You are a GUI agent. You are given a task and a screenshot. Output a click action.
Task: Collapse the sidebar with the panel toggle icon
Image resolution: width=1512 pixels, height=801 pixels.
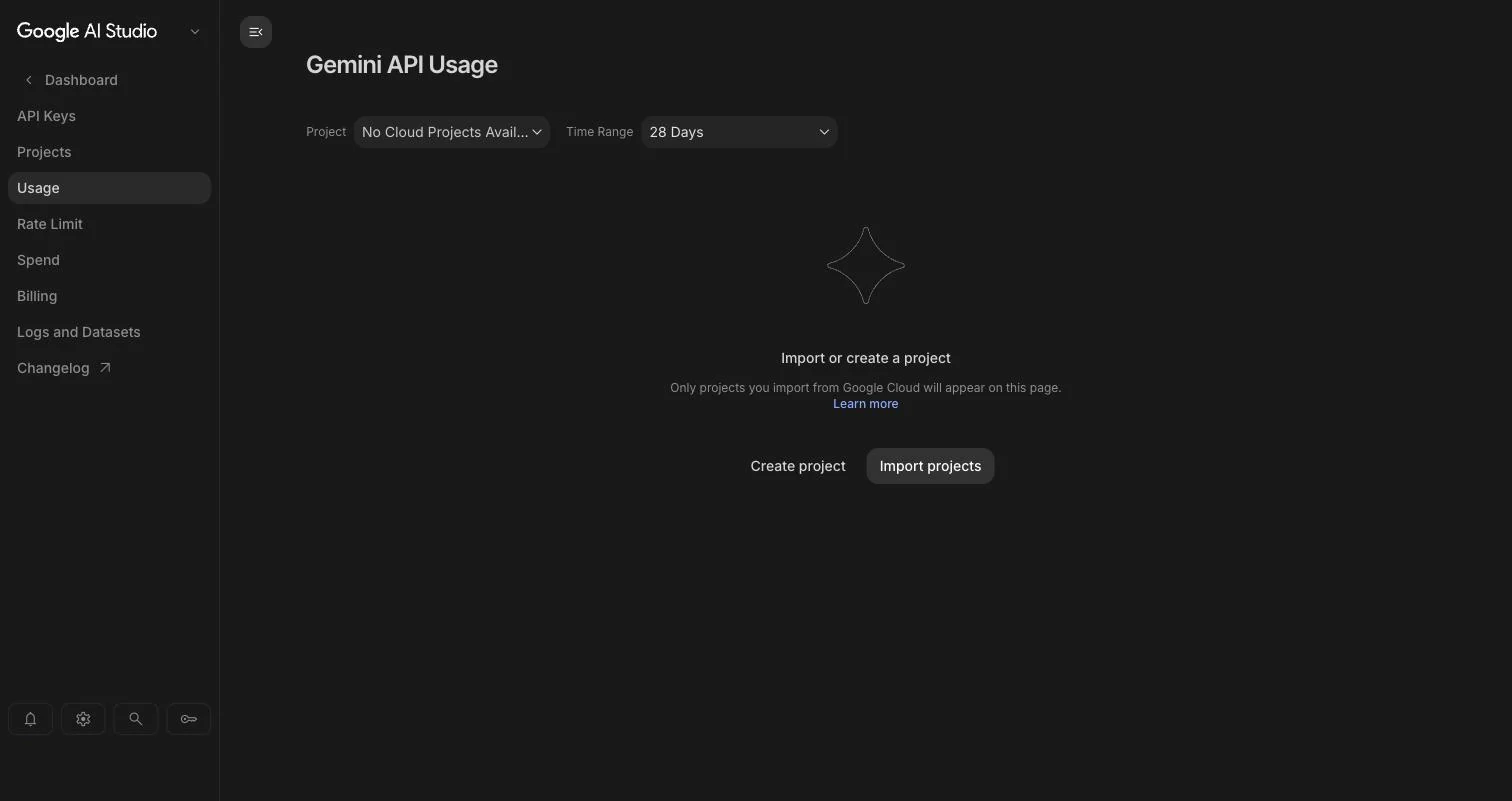256,32
